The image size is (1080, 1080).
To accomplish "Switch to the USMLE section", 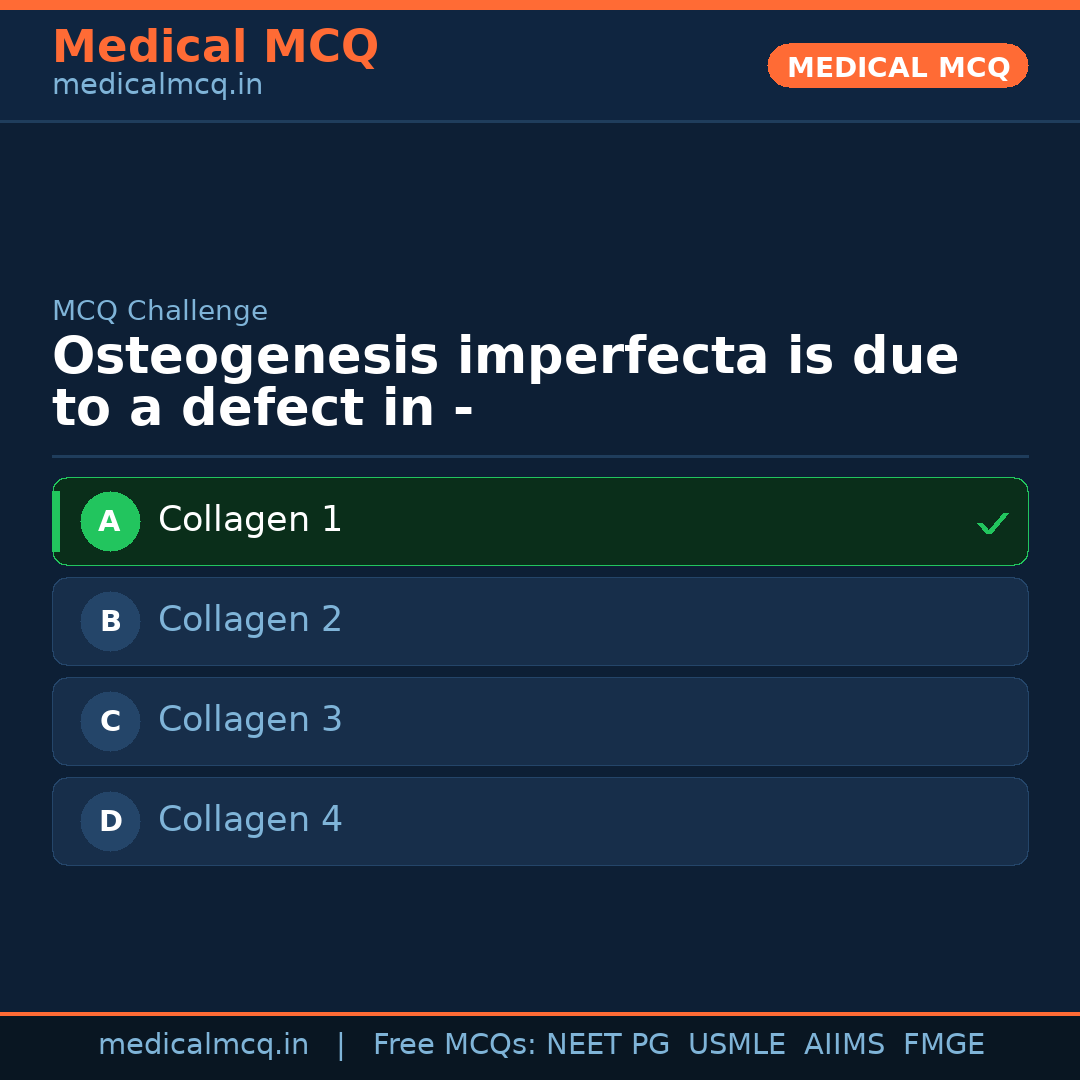I will (x=737, y=1044).
